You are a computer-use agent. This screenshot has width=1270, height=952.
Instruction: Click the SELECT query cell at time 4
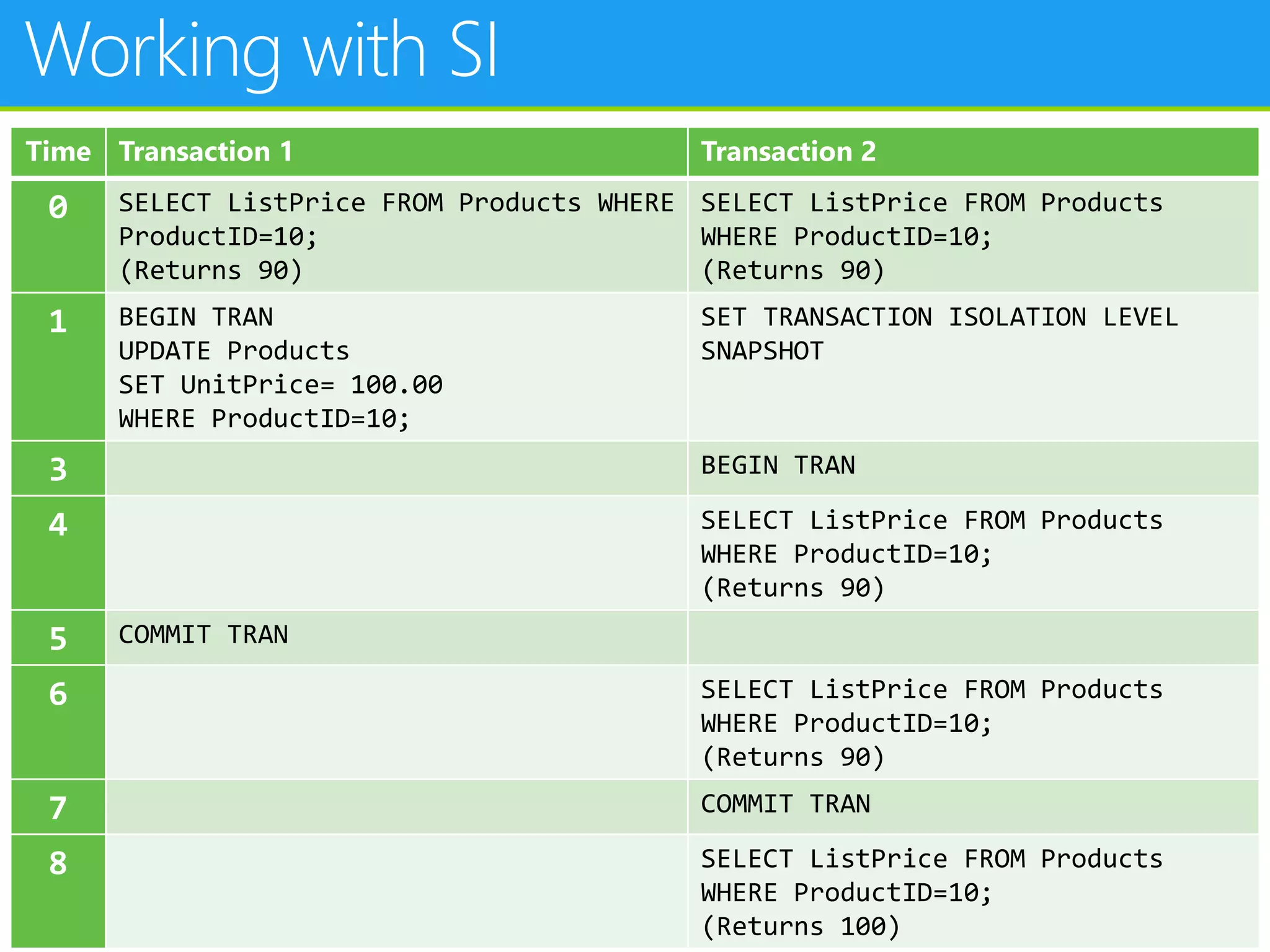click(931, 553)
